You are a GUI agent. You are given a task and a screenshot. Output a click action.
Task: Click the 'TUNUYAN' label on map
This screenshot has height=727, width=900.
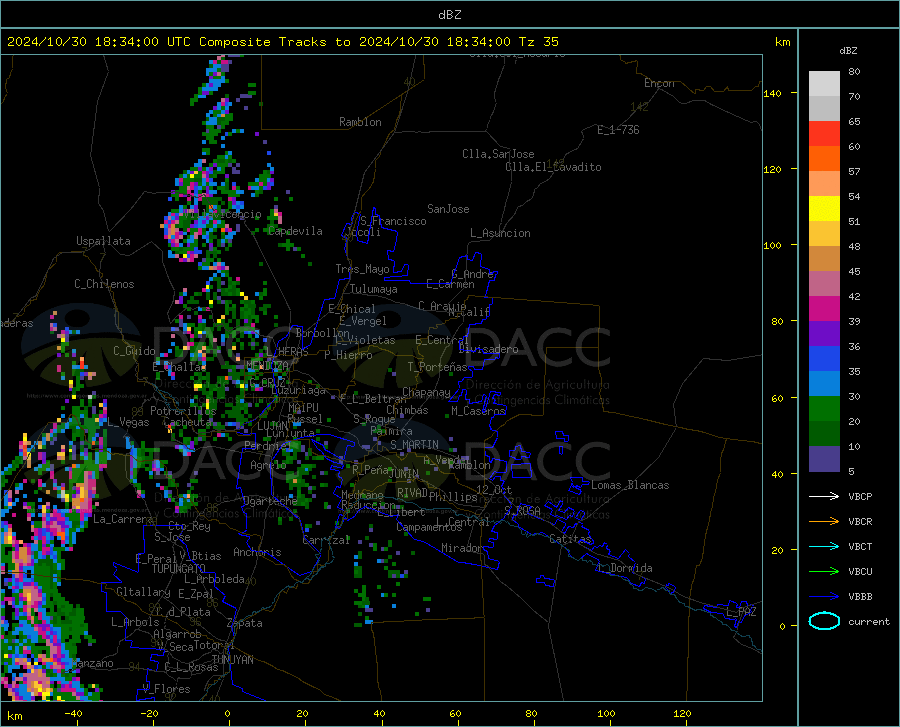click(232, 660)
